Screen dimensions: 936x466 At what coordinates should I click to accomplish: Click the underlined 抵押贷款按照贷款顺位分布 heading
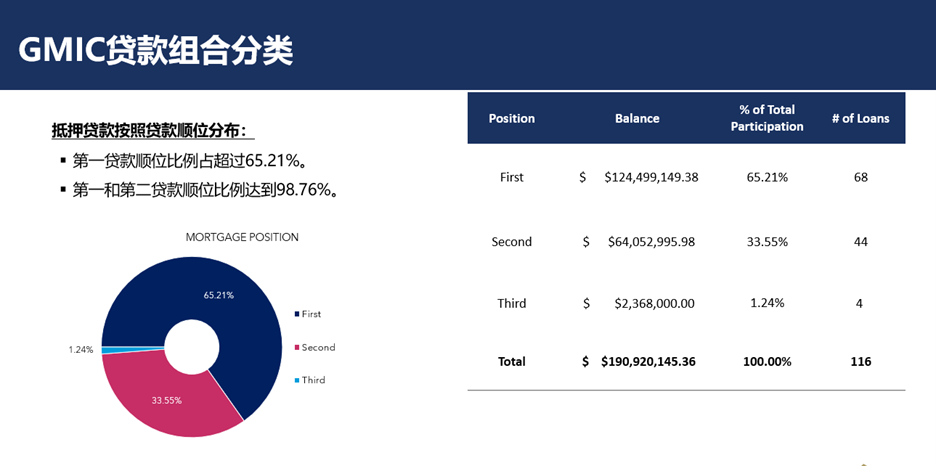(153, 131)
